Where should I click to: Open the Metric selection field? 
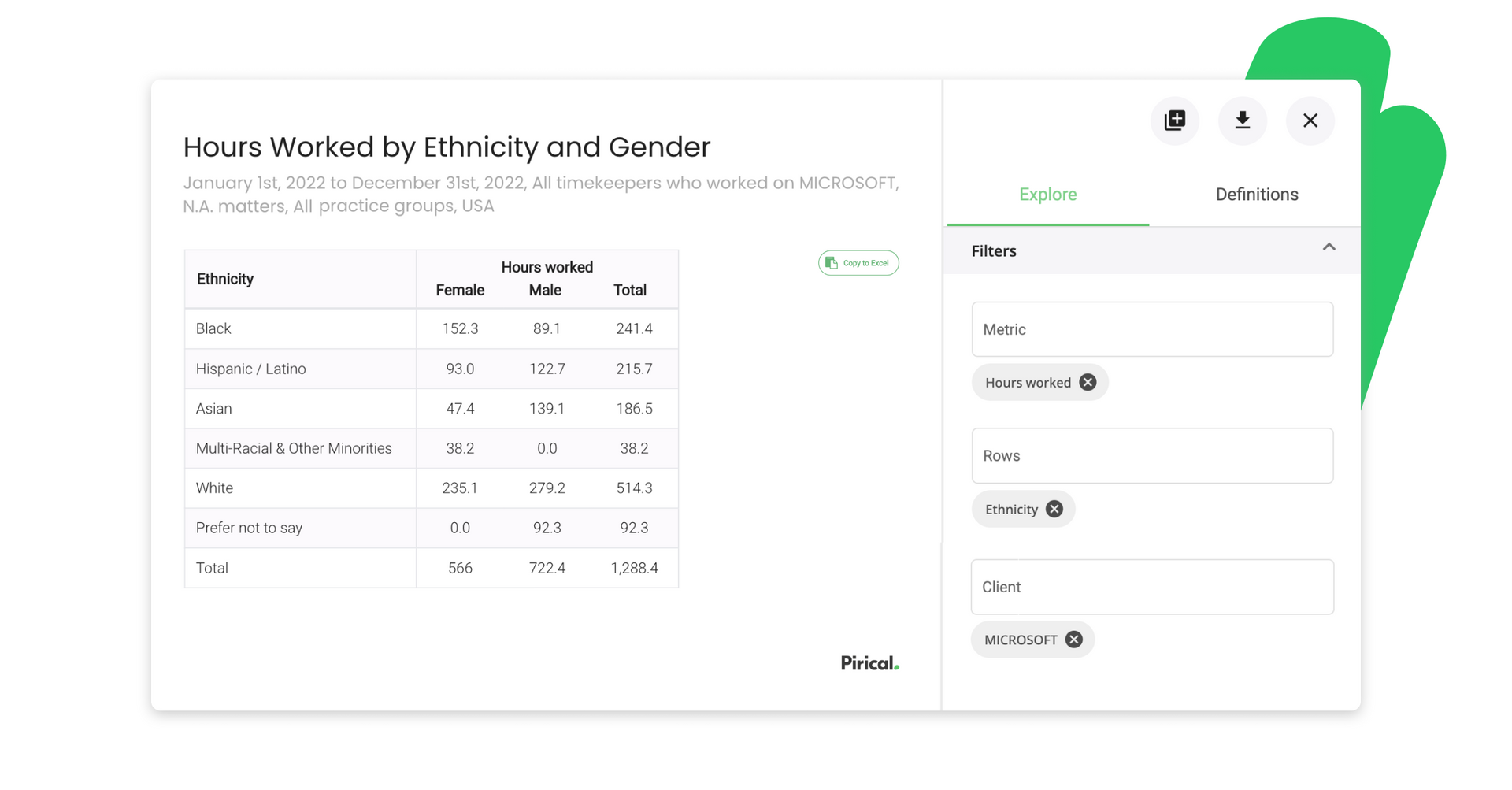tap(1151, 329)
